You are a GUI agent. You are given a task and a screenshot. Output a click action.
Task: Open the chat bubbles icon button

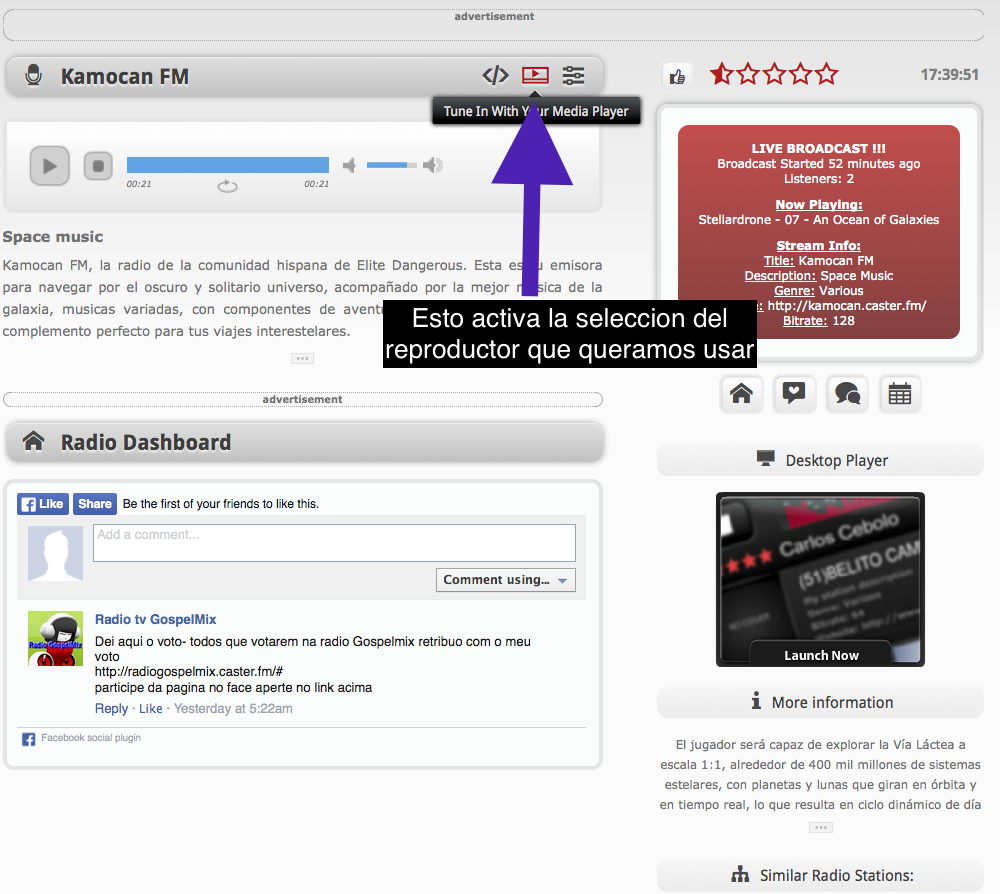(x=847, y=394)
